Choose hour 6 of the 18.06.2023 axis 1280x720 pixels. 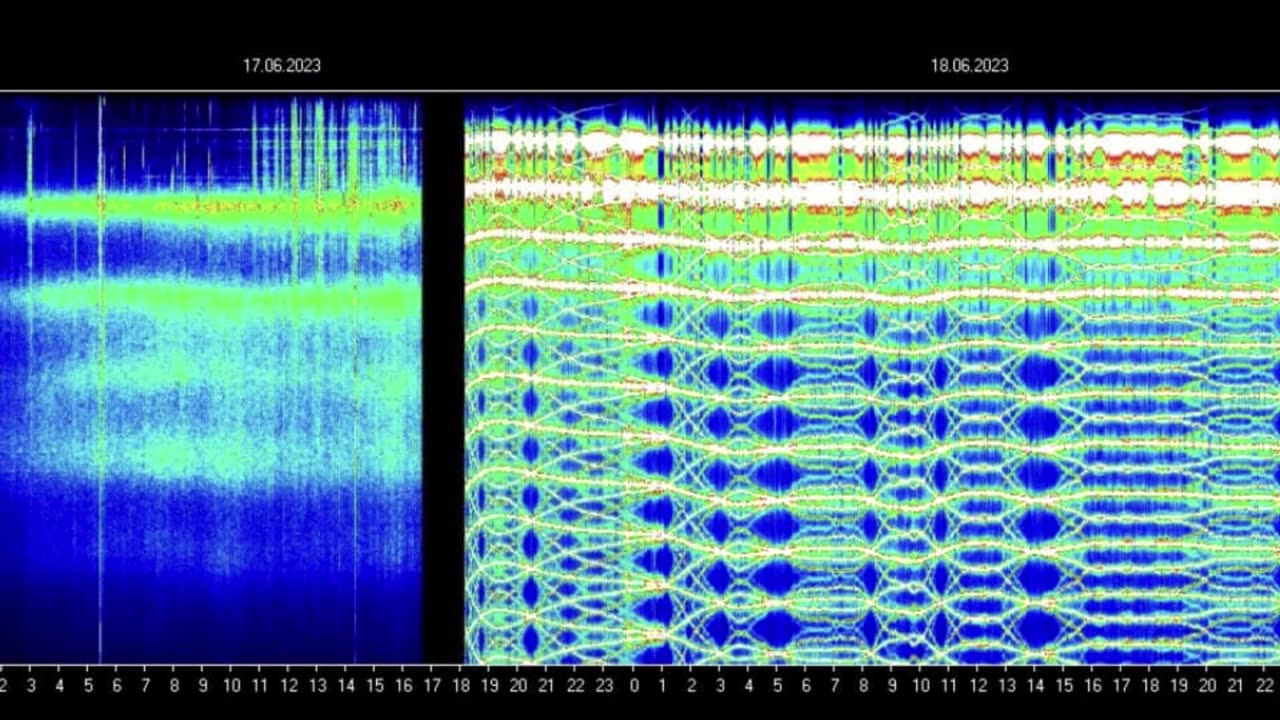806,686
